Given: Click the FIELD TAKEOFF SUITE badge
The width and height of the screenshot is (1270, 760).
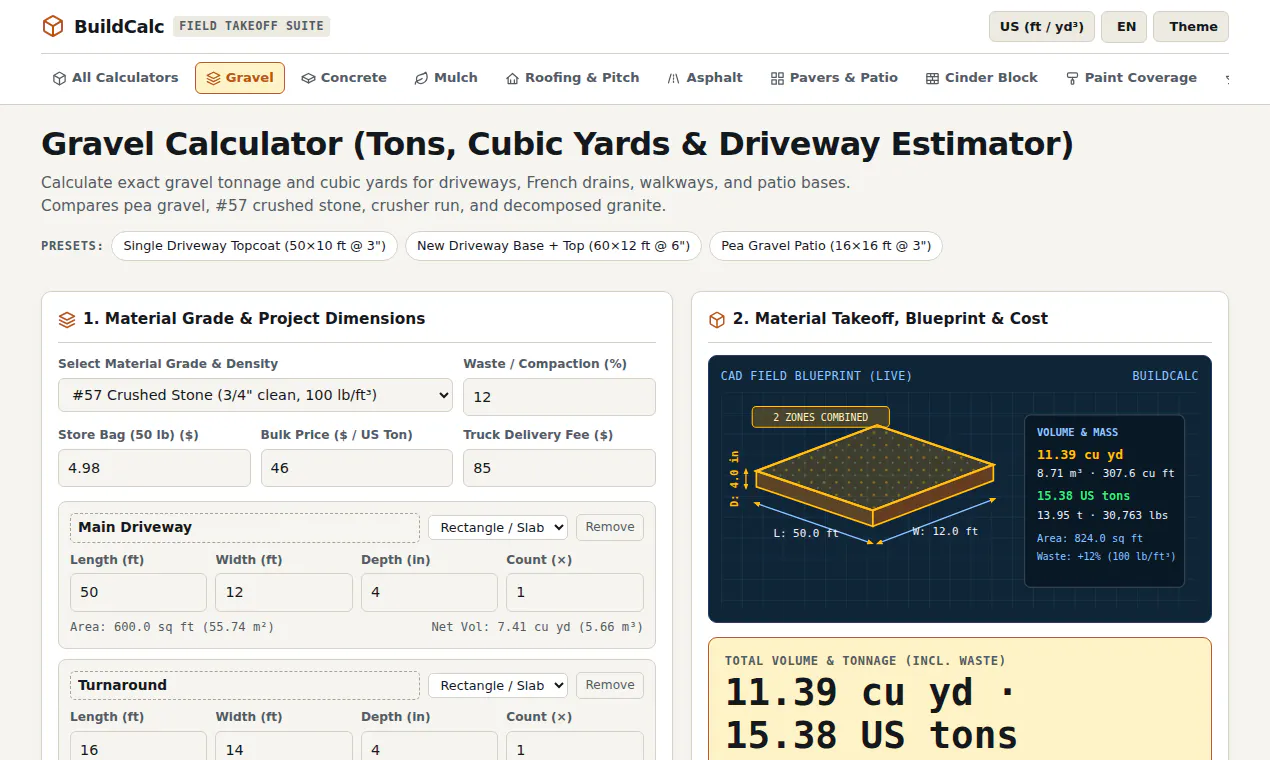Looking at the screenshot, I should pos(251,26).
